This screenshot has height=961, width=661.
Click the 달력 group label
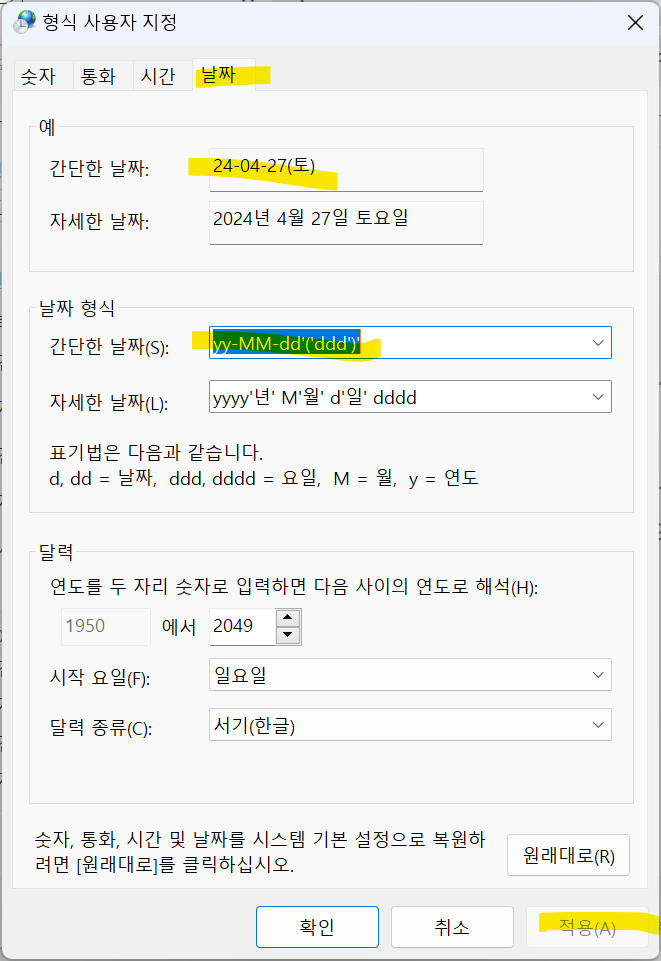56,552
